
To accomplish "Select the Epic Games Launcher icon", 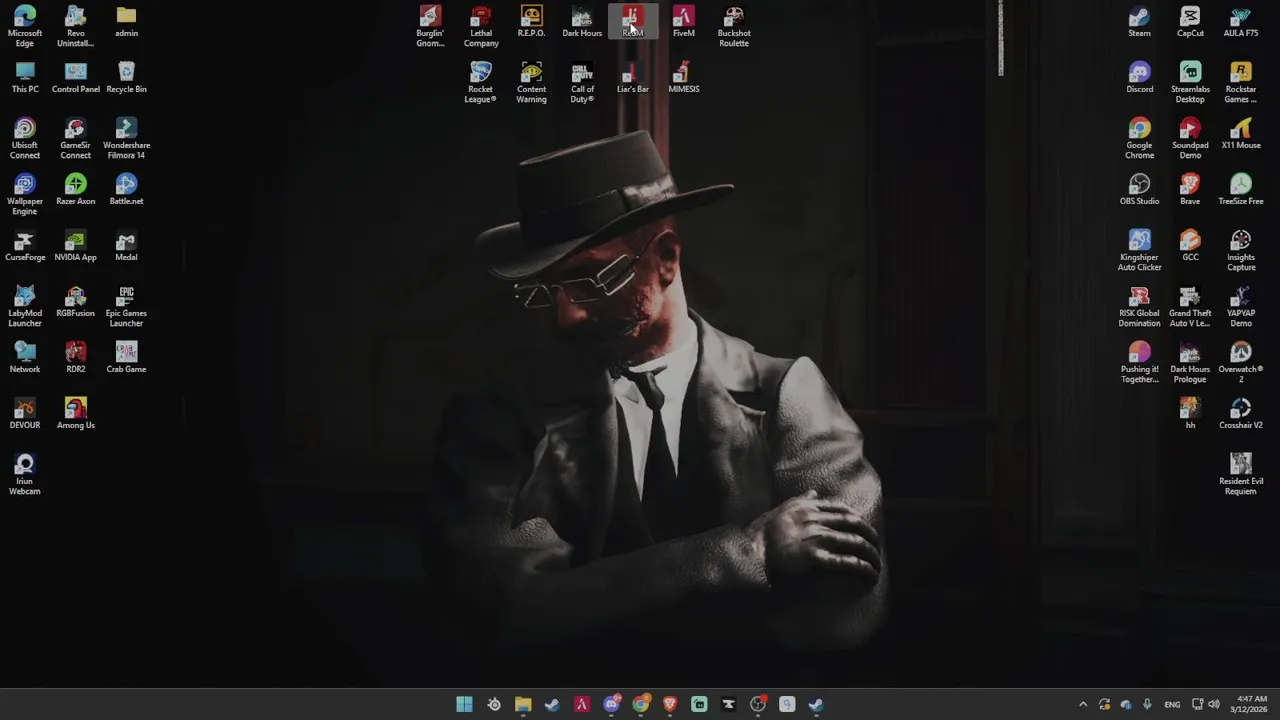I will coord(126,307).
